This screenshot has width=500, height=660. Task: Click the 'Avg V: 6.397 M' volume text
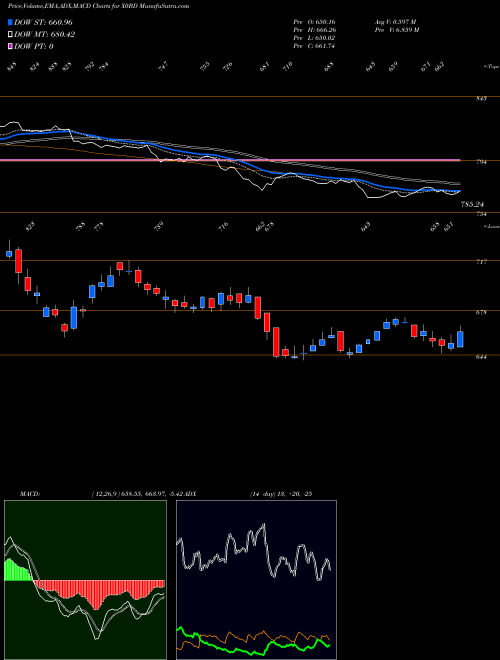click(x=395, y=21)
